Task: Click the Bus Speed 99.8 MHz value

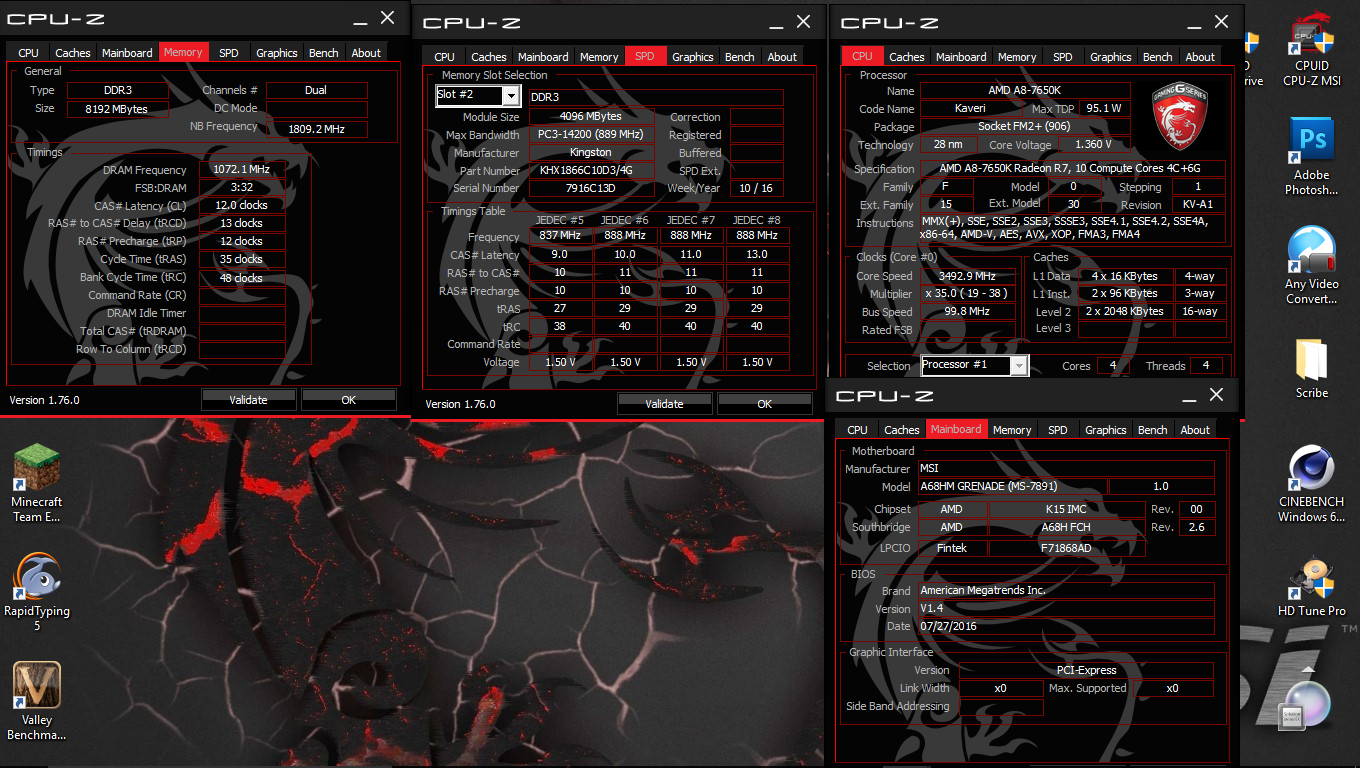Action: click(x=968, y=312)
